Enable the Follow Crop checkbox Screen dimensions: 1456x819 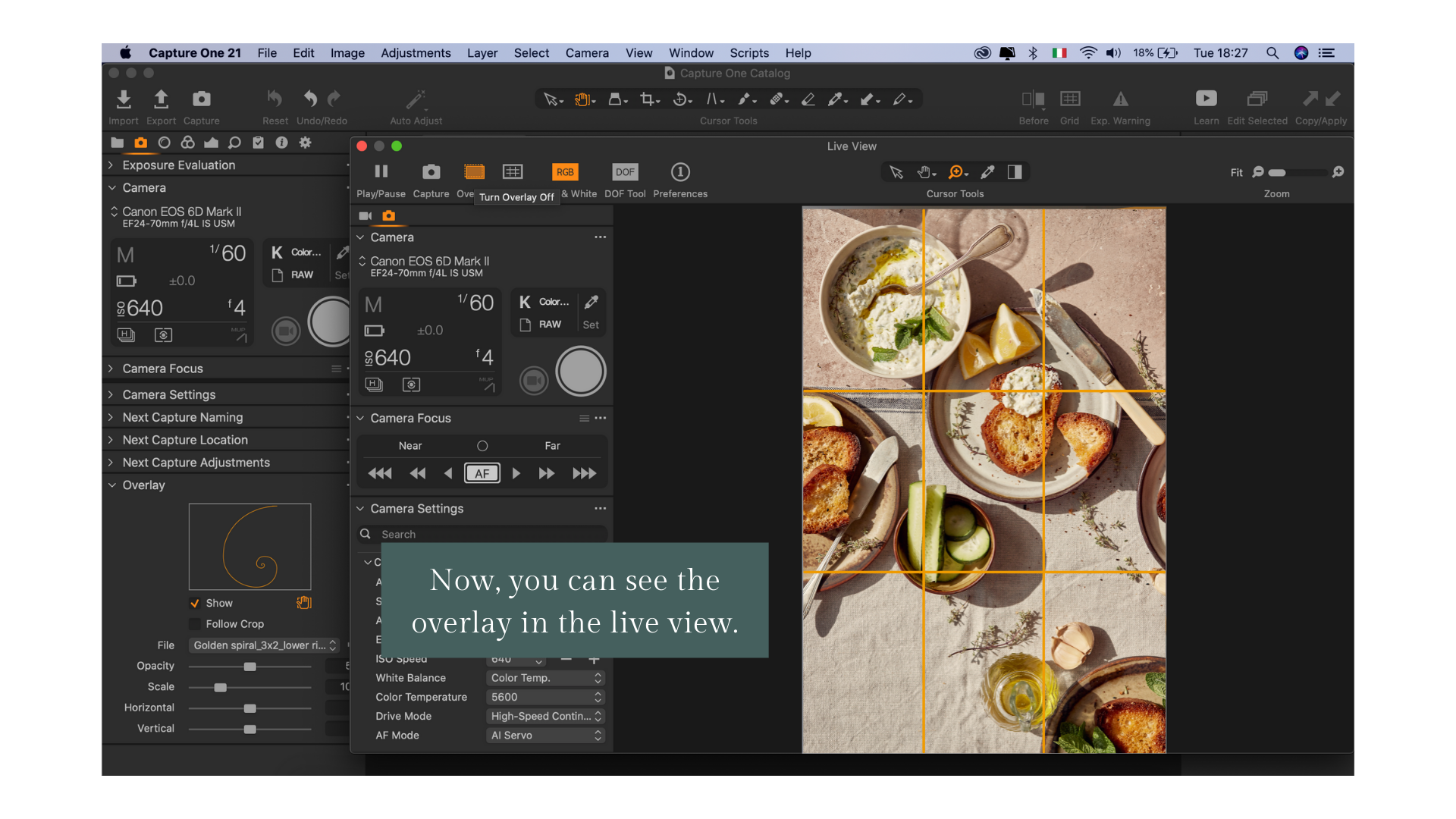pos(196,624)
